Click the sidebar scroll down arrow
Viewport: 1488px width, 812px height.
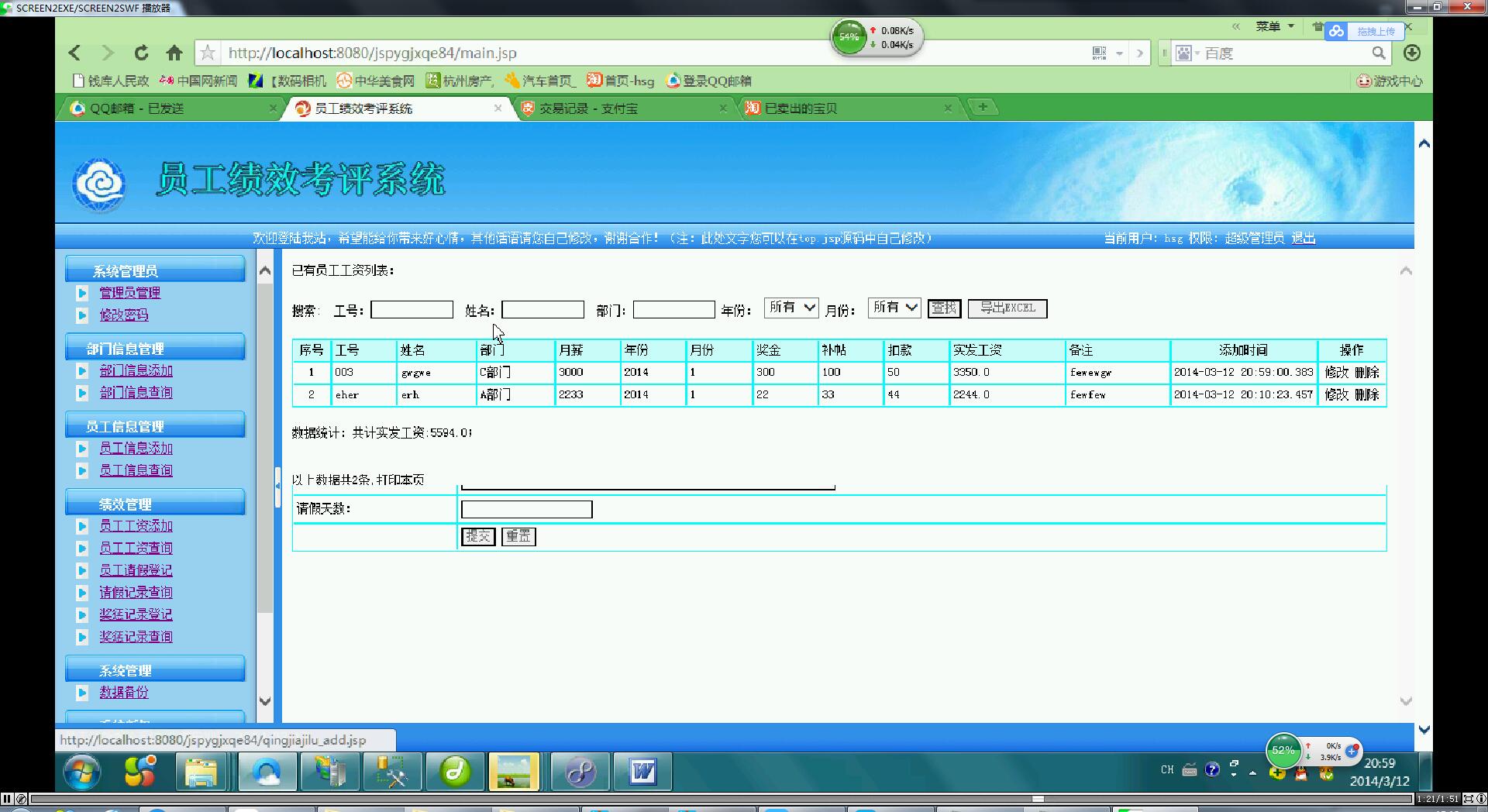[265, 701]
